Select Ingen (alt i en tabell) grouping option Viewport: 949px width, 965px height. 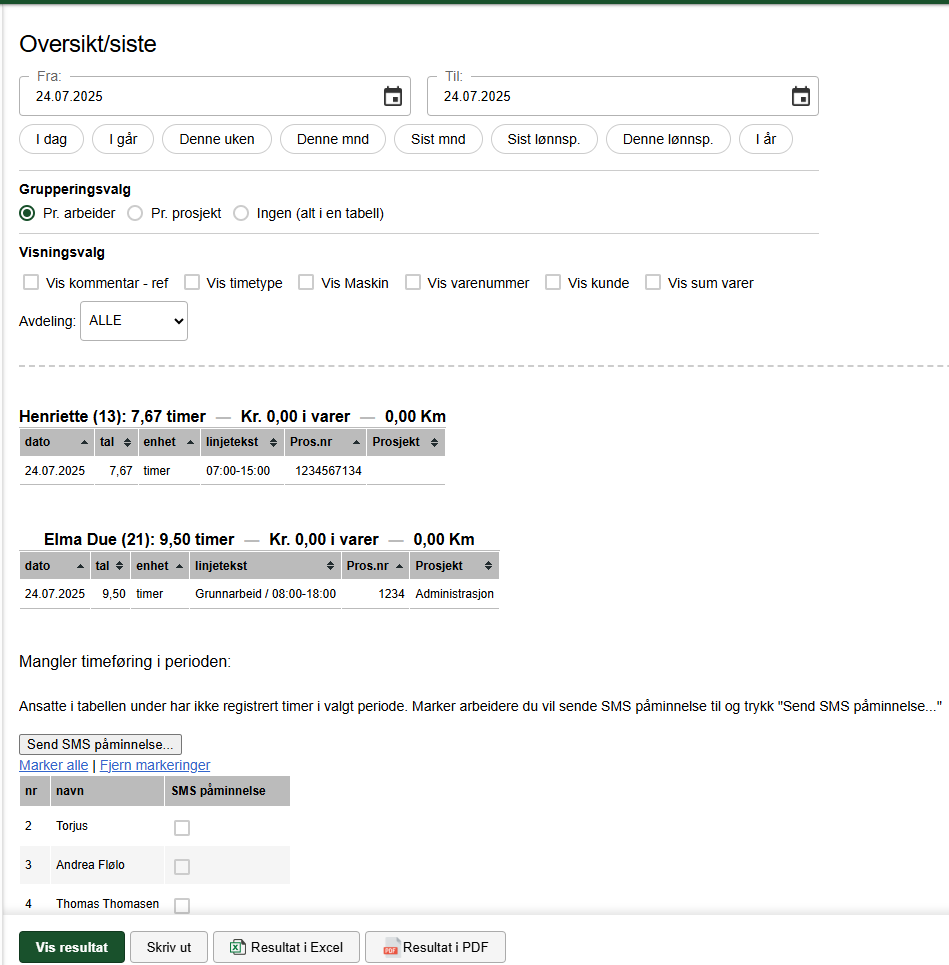[241, 214]
